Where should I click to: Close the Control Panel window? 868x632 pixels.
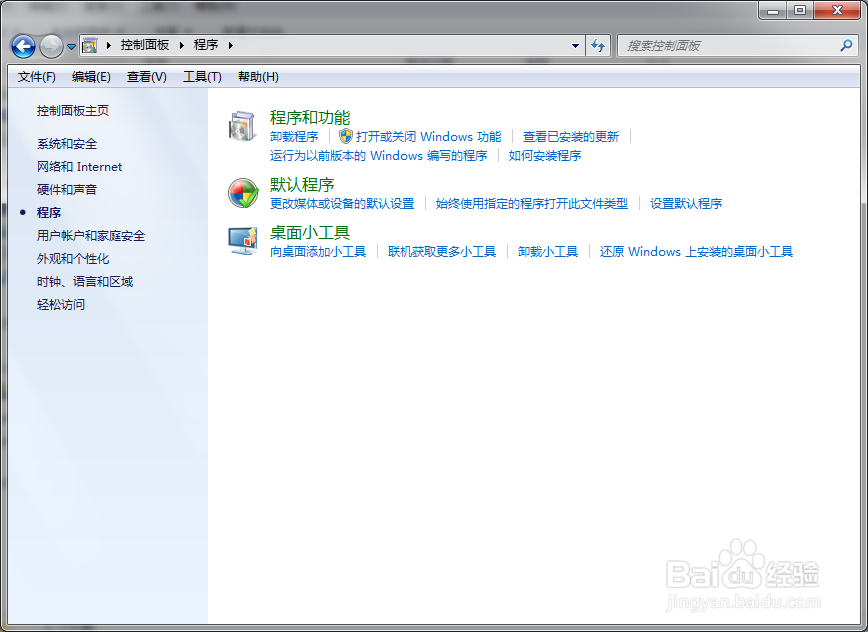[837, 11]
